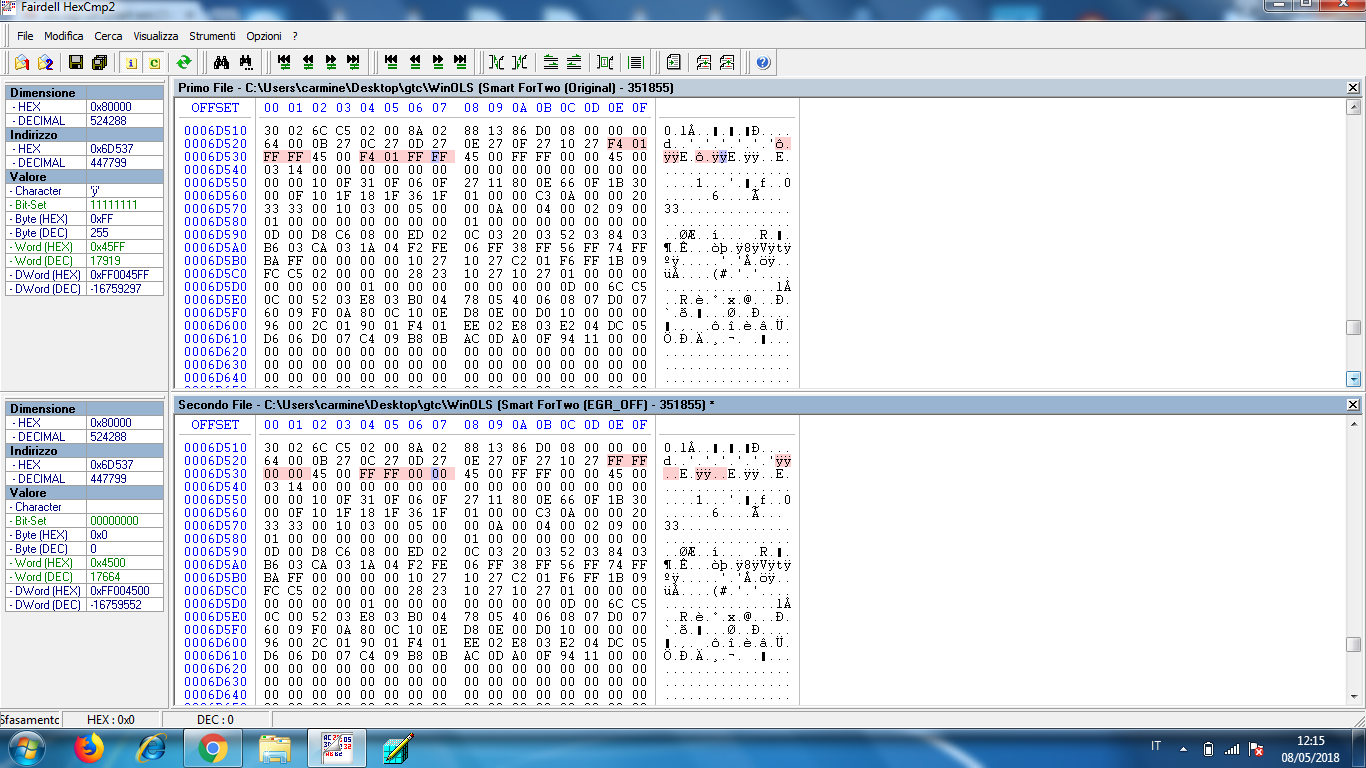The width and height of the screenshot is (1366, 768).
Task: Click the top Dimensione section header
Action: pyautogui.click(x=84, y=93)
